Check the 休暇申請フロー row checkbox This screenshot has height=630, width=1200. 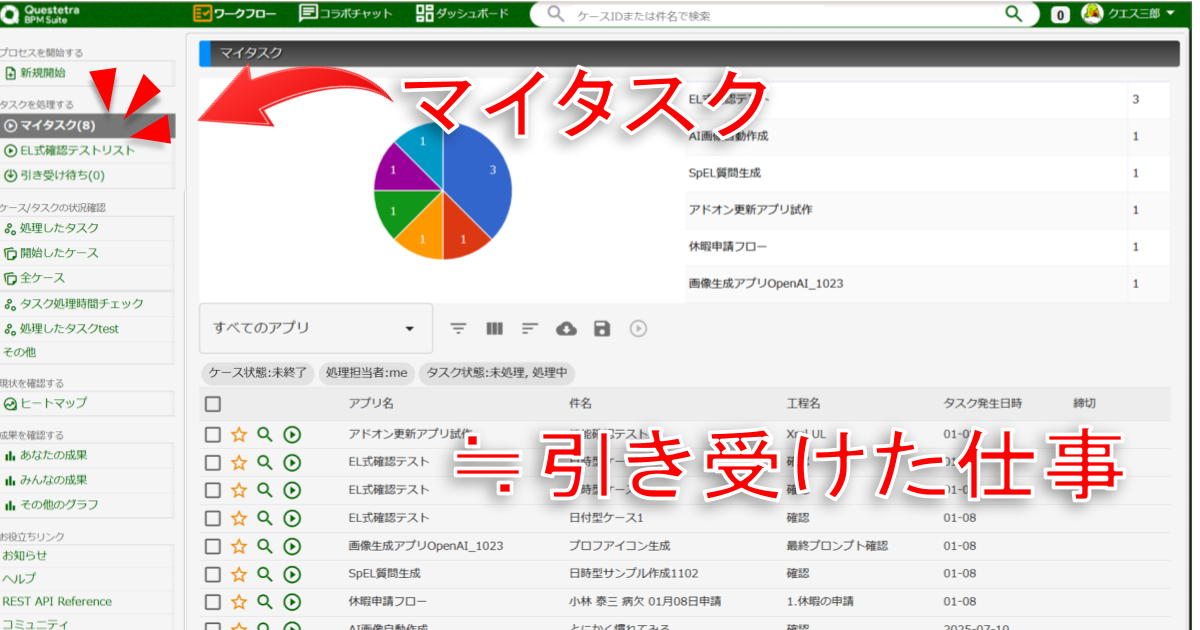pyautogui.click(x=212, y=602)
